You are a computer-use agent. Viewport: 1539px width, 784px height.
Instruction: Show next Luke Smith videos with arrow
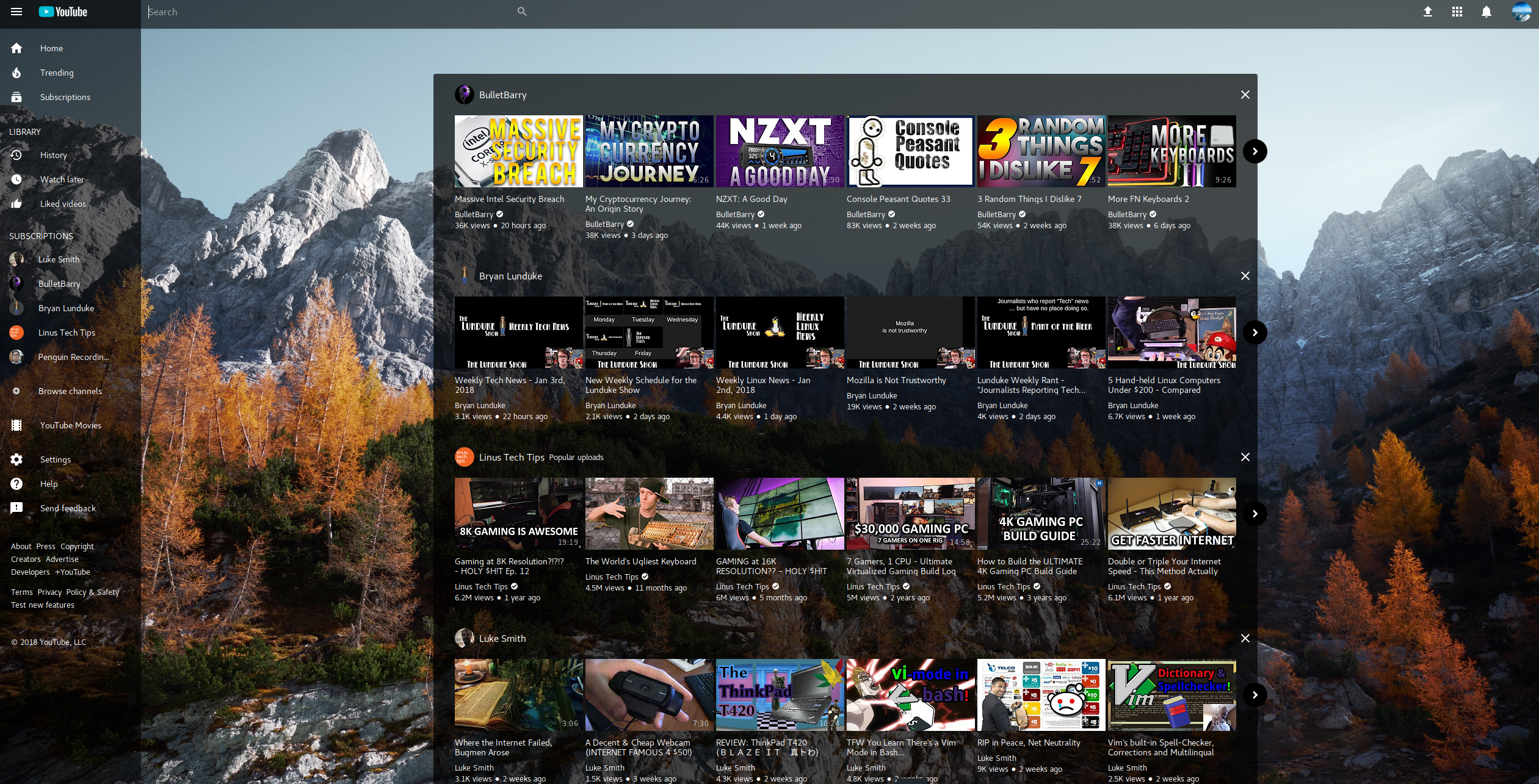[1255, 695]
